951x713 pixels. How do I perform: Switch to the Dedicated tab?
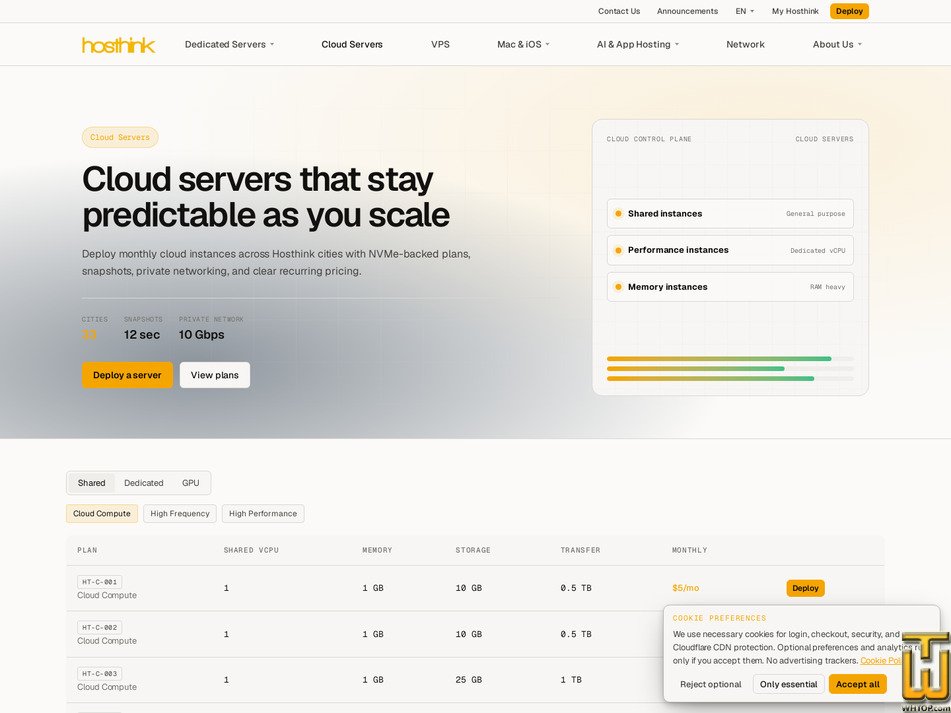click(144, 483)
